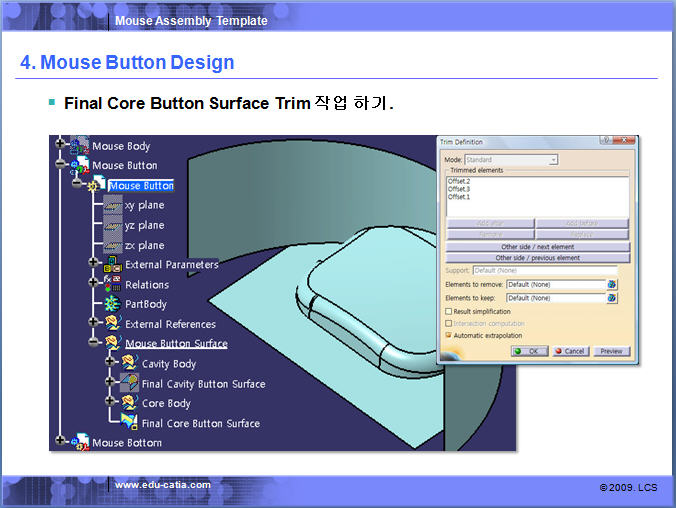The image size is (676, 508).
Task: Click the Elements to keep selector icon
Action: click(612, 298)
